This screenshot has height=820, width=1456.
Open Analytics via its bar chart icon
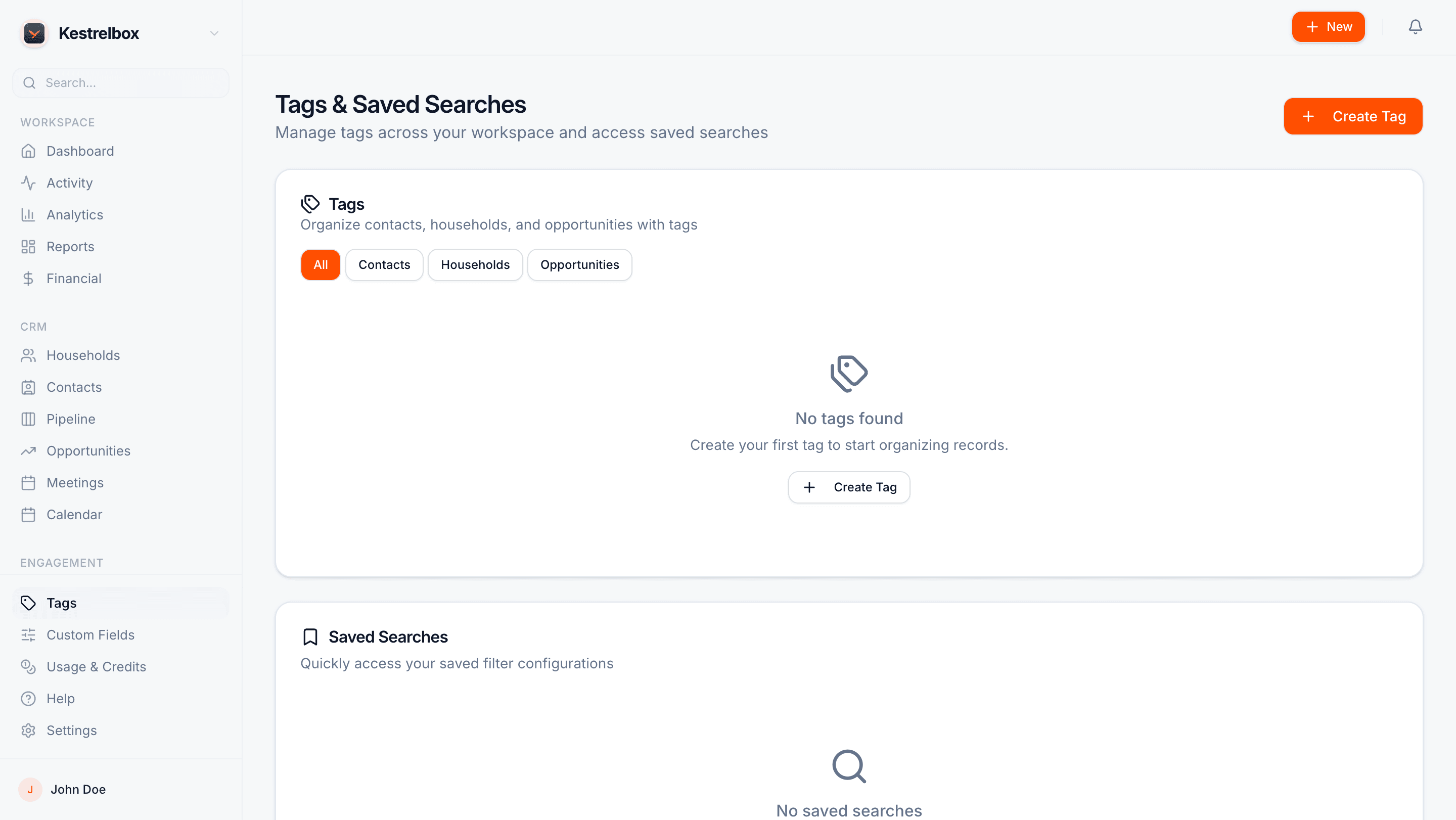[x=29, y=215]
